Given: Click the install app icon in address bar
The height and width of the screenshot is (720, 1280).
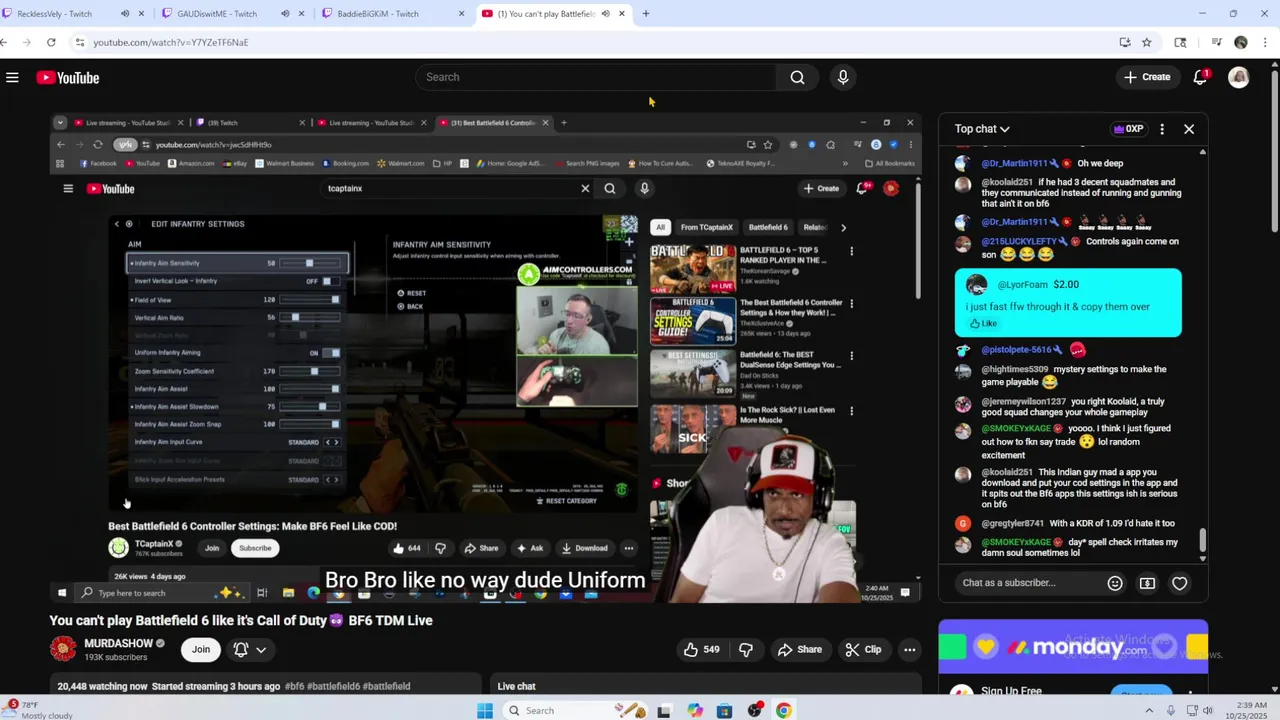Looking at the screenshot, I should pyautogui.click(x=1125, y=42).
